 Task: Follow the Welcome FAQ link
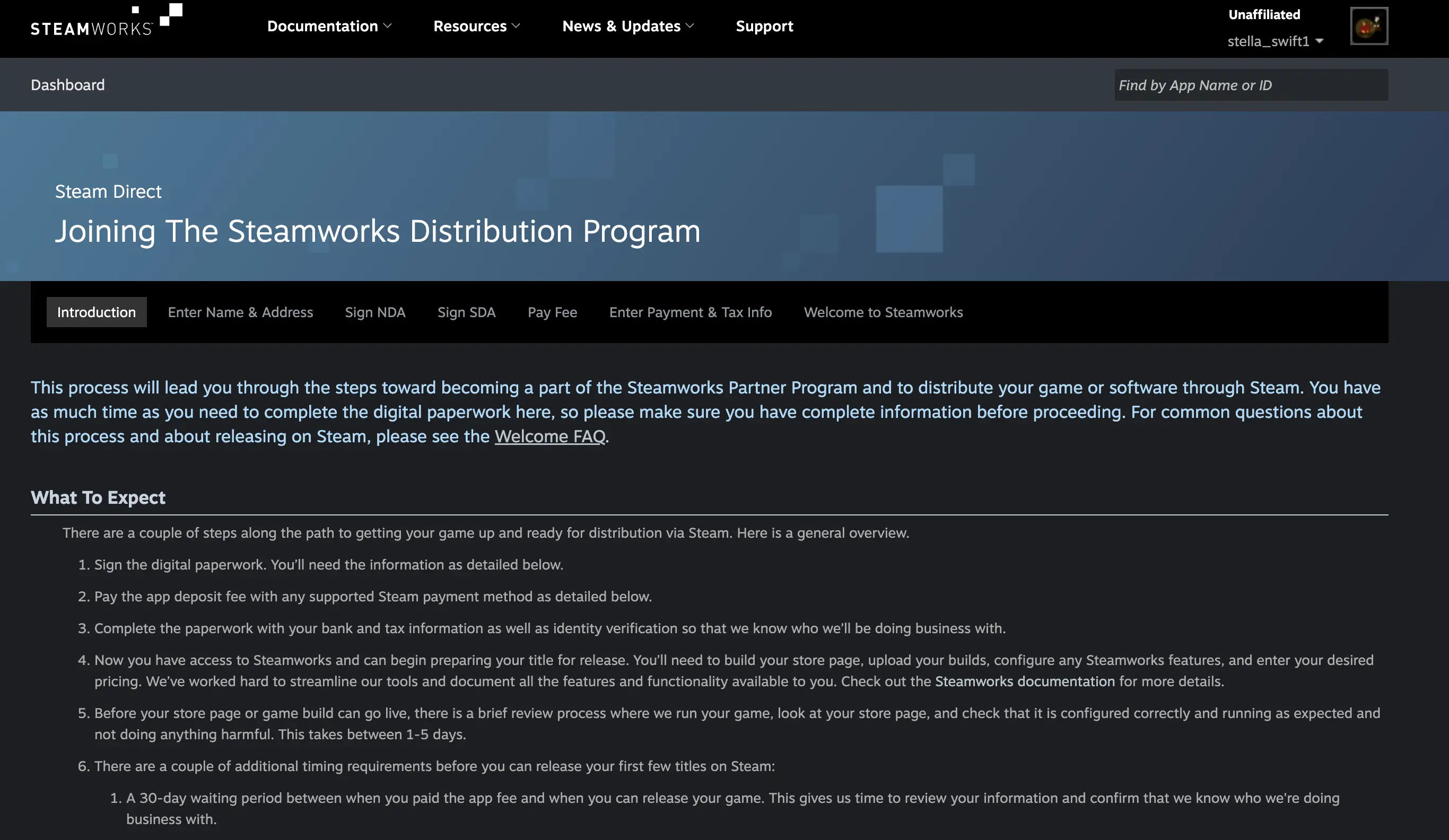(551, 436)
